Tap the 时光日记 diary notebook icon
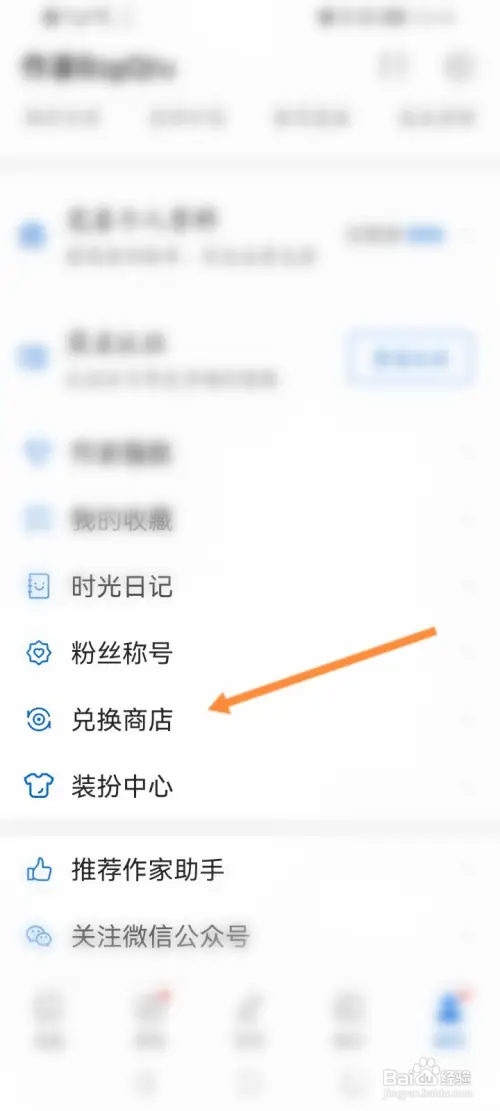The height and width of the screenshot is (1111, 500). (38, 587)
